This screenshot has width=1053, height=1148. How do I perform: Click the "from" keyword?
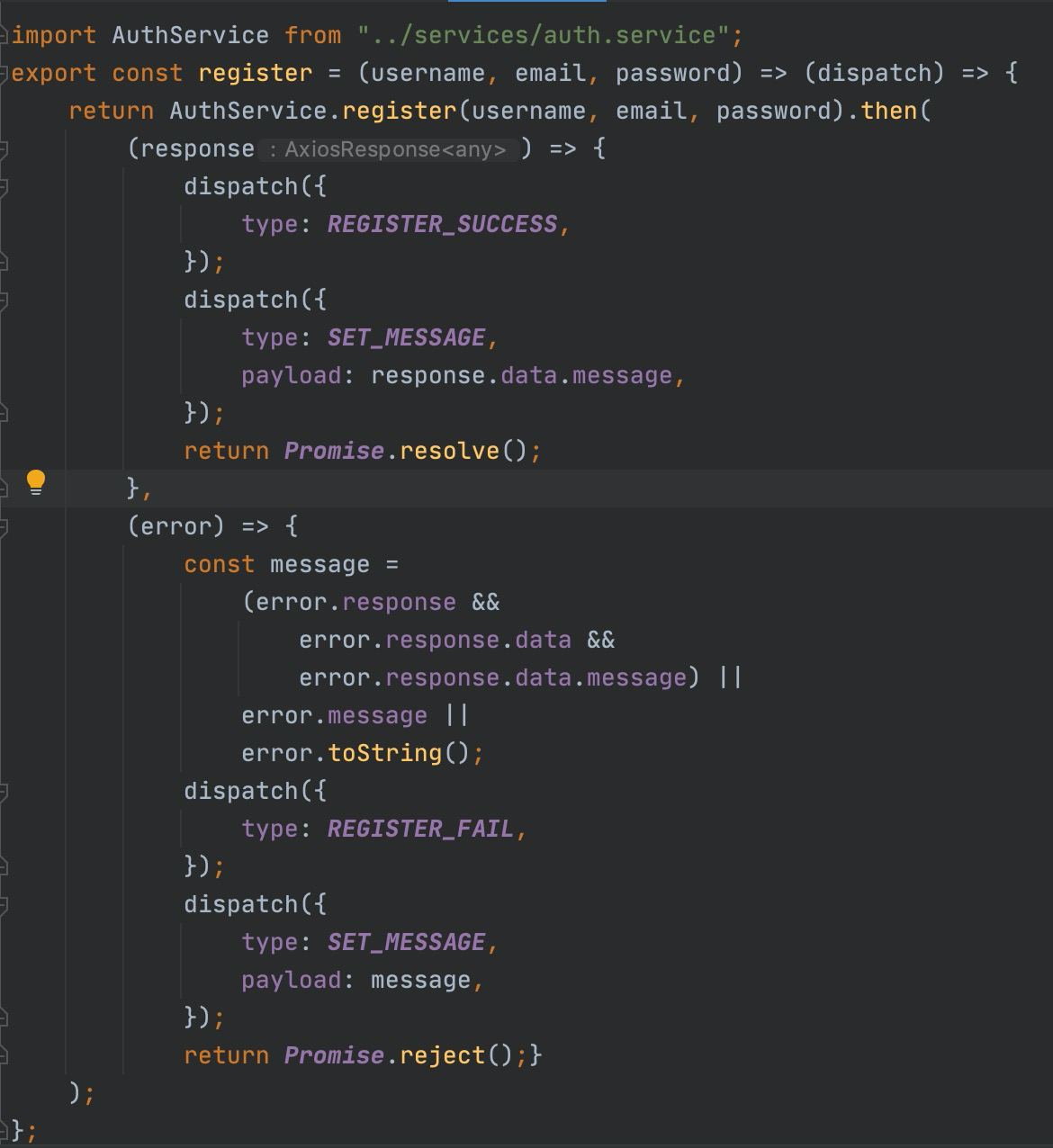pyautogui.click(x=312, y=35)
